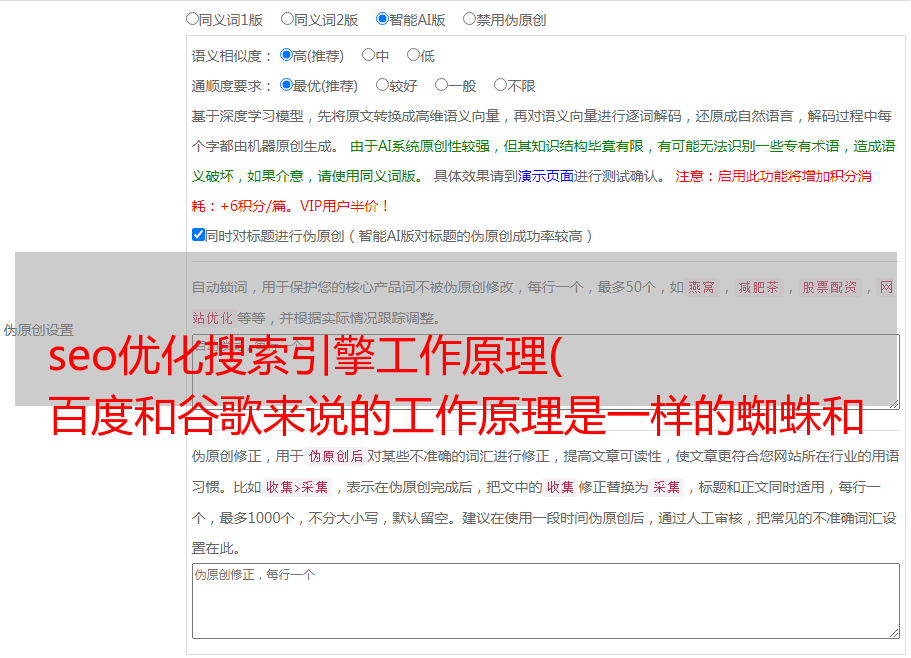Set 通顺度要求 to 一般
The width and height of the screenshot is (911, 658).
click(x=442, y=85)
